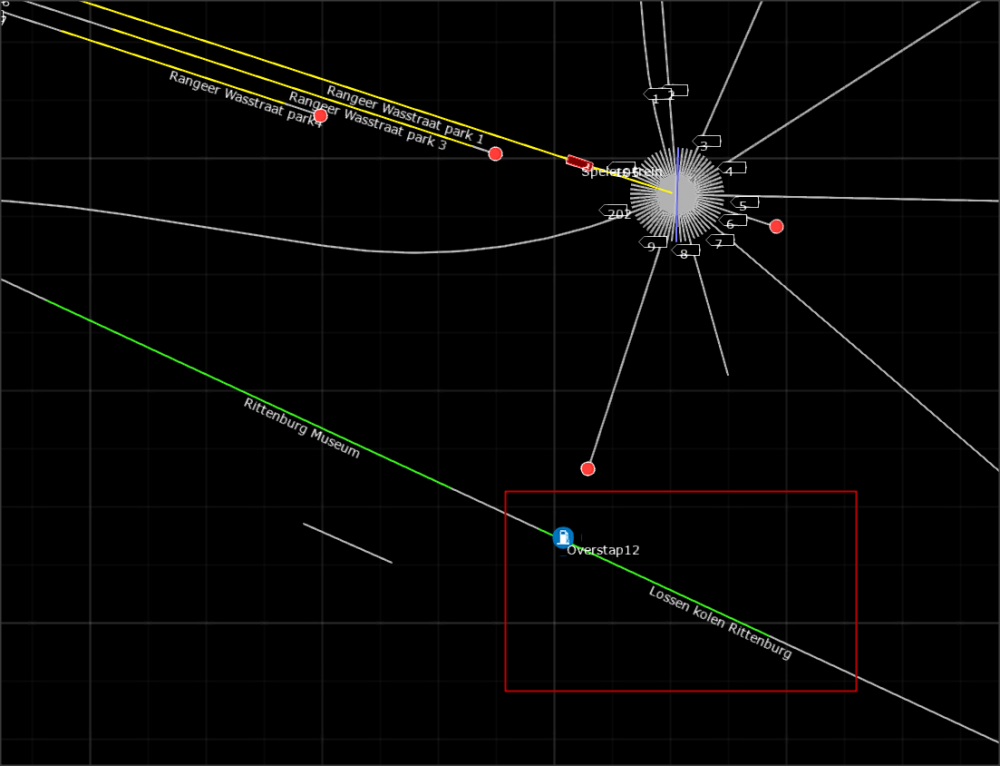This screenshot has width=1000, height=766.
Task: Click the leftmost red dot on the map
Action: pyautogui.click(x=320, y=116)
